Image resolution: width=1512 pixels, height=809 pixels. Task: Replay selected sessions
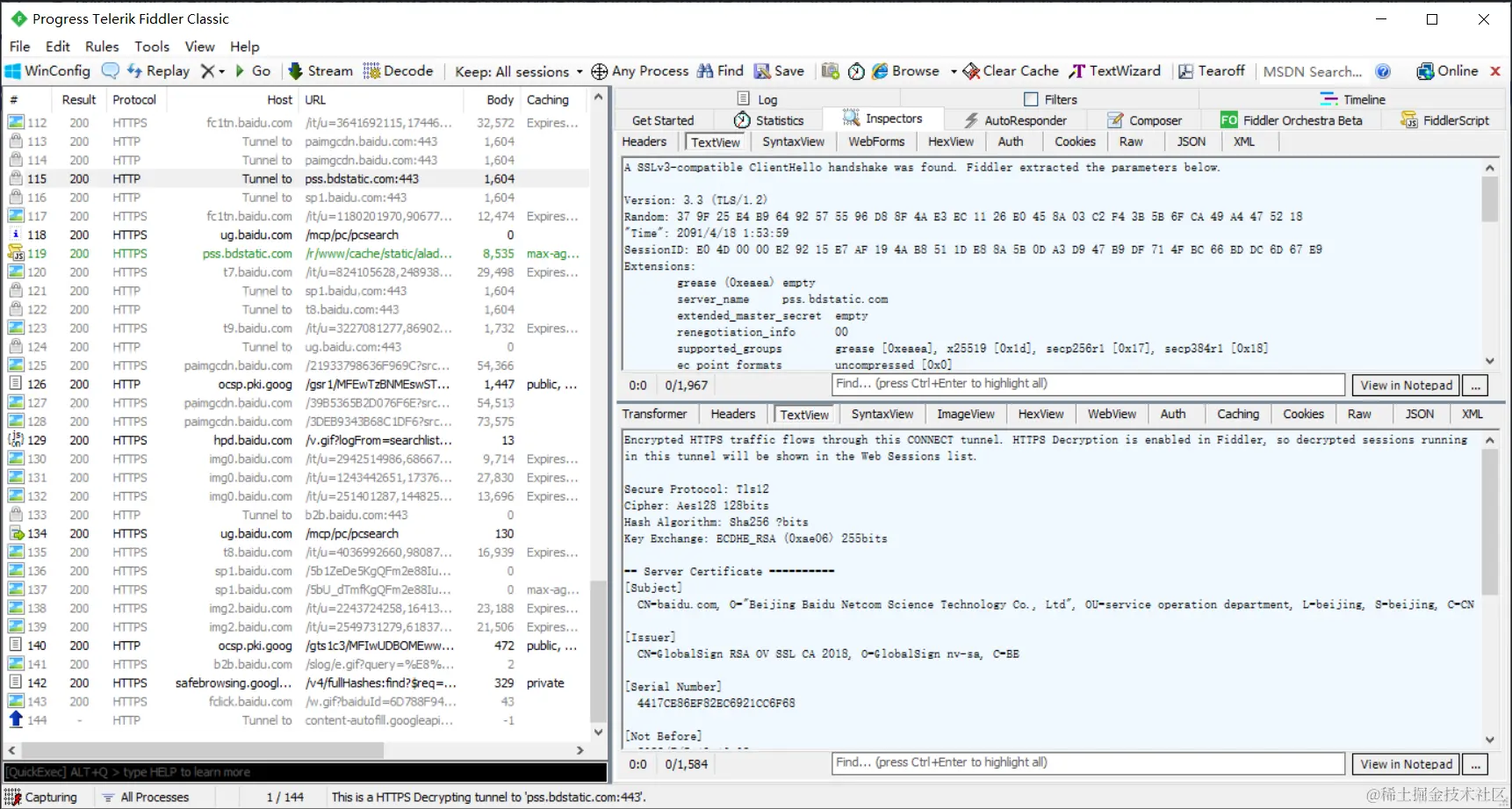158,71
